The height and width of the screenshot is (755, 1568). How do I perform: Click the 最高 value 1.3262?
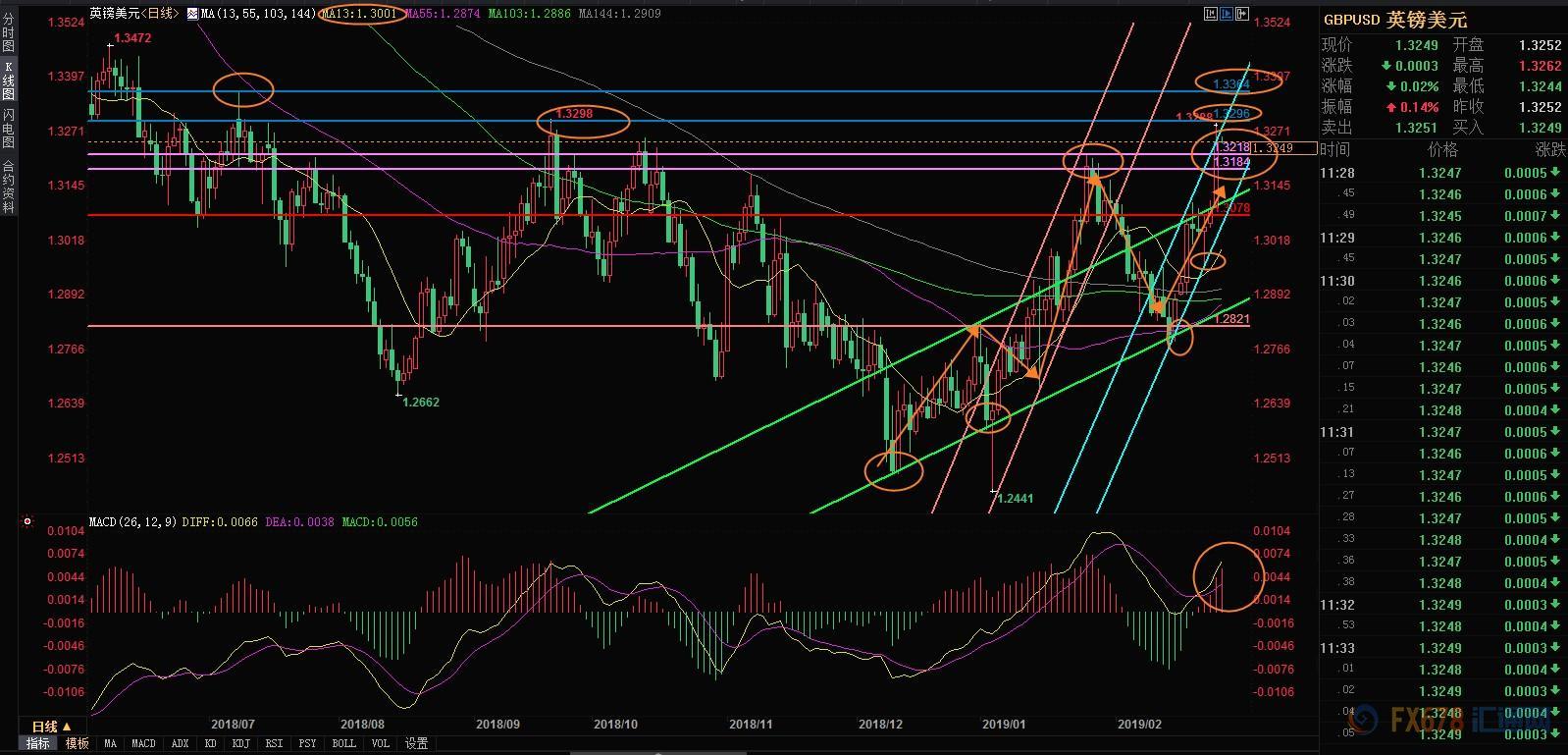click(1540, 66)
